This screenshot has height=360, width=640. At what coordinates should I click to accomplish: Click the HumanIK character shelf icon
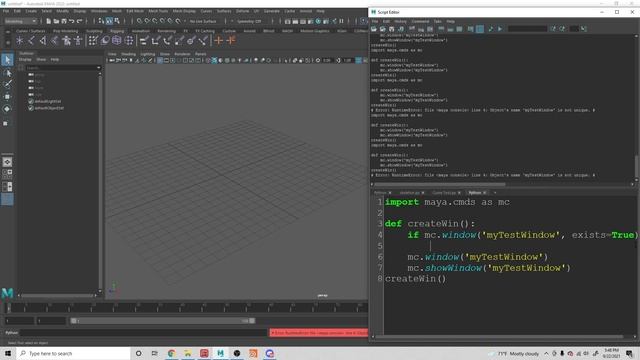pos(78,40)
